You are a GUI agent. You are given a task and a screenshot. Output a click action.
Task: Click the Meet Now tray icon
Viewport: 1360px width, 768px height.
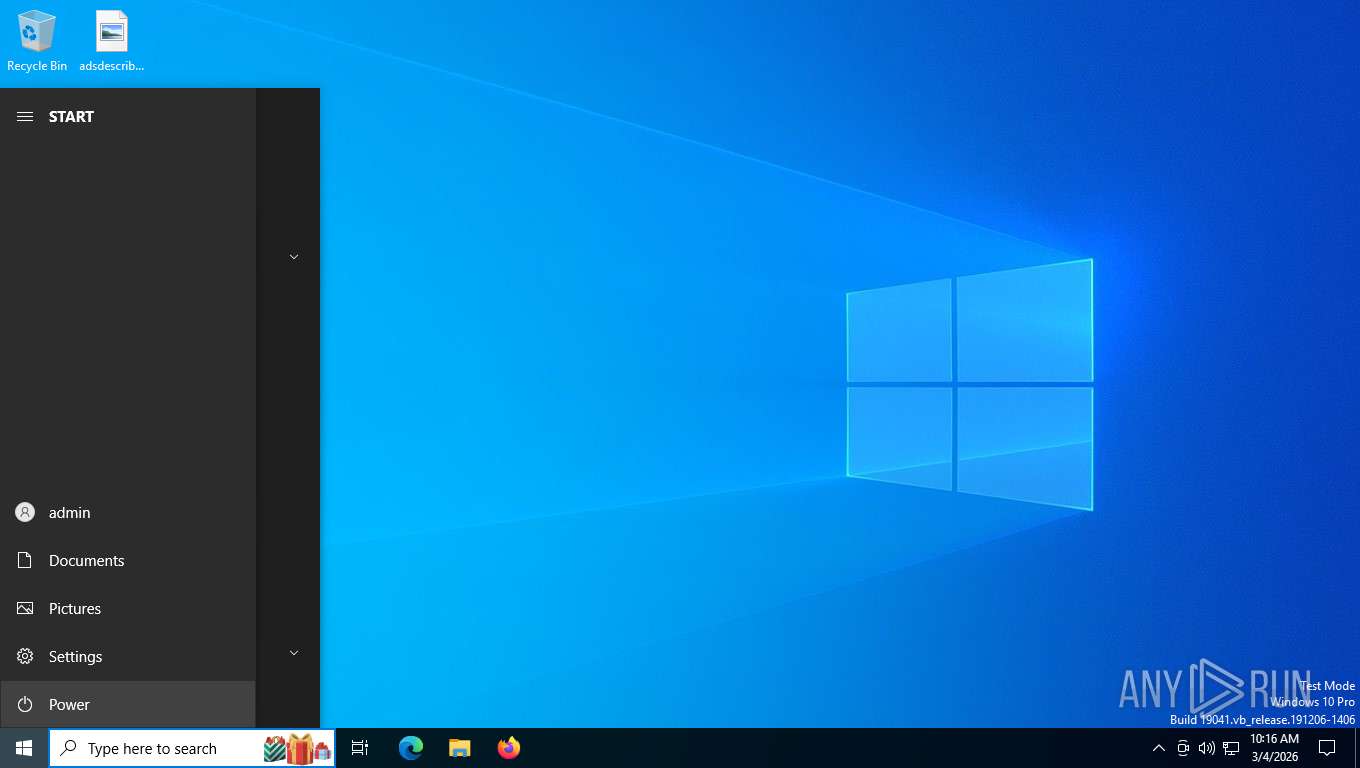coord(1183,748)
